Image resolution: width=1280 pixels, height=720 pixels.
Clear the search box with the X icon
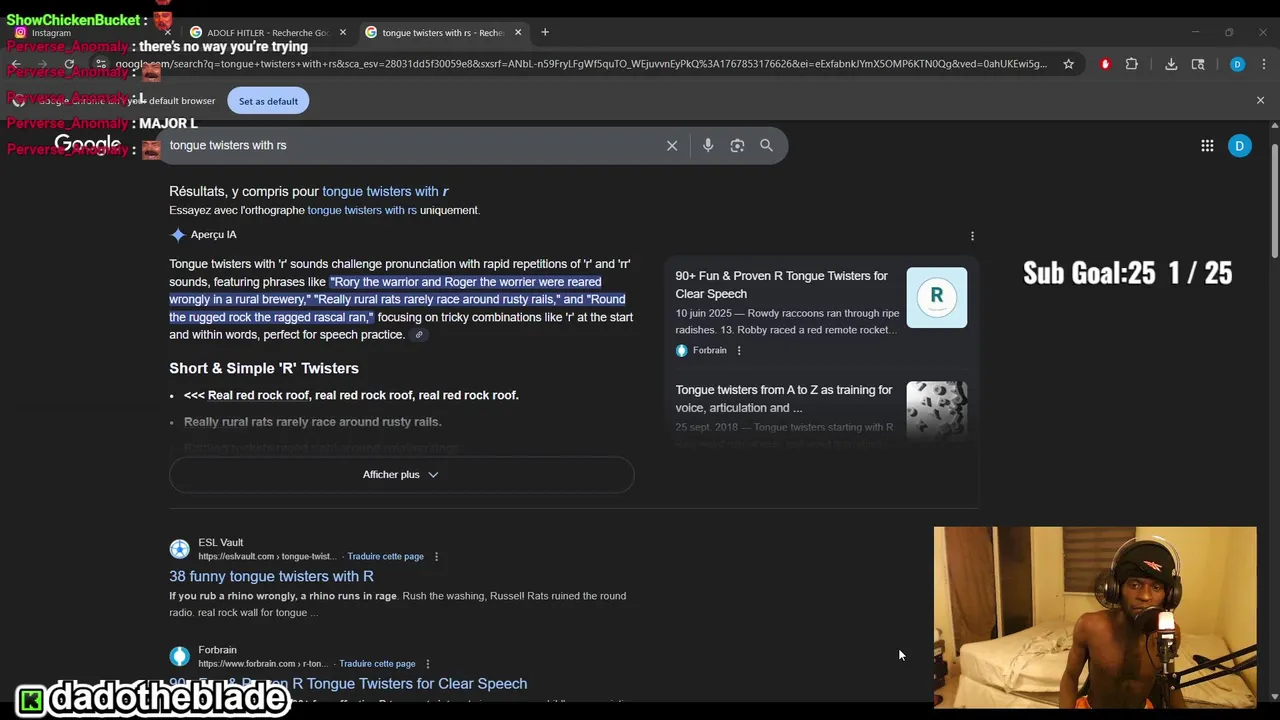(672, 146)
